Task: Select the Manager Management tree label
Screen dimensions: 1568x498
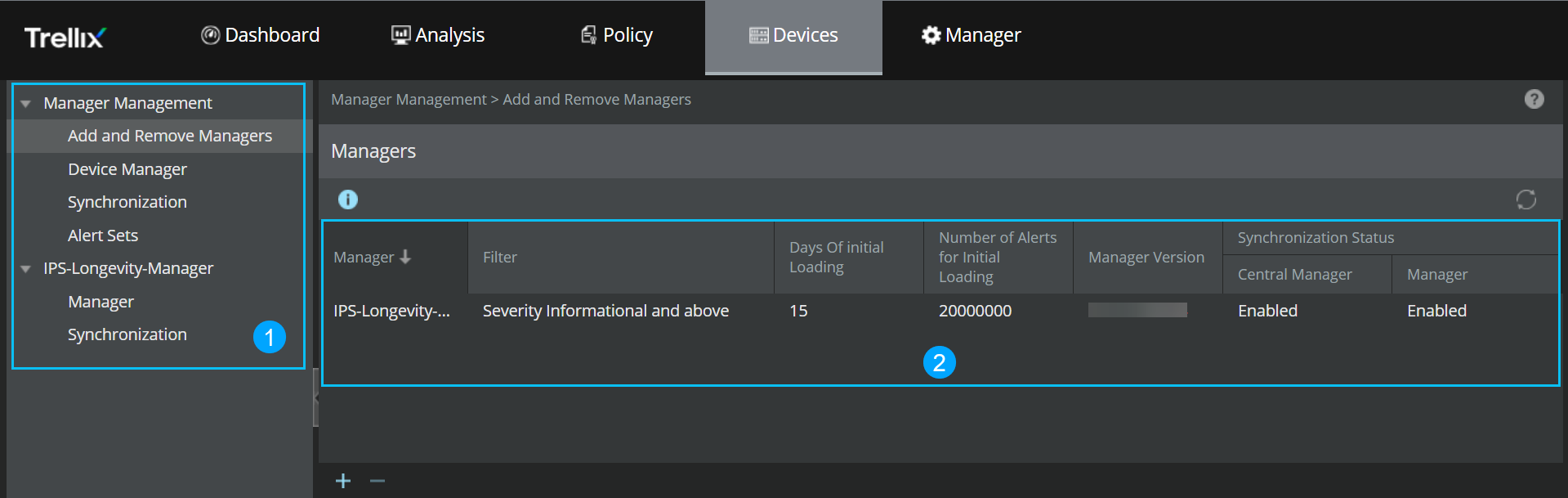Action: [x=127, y=103]
